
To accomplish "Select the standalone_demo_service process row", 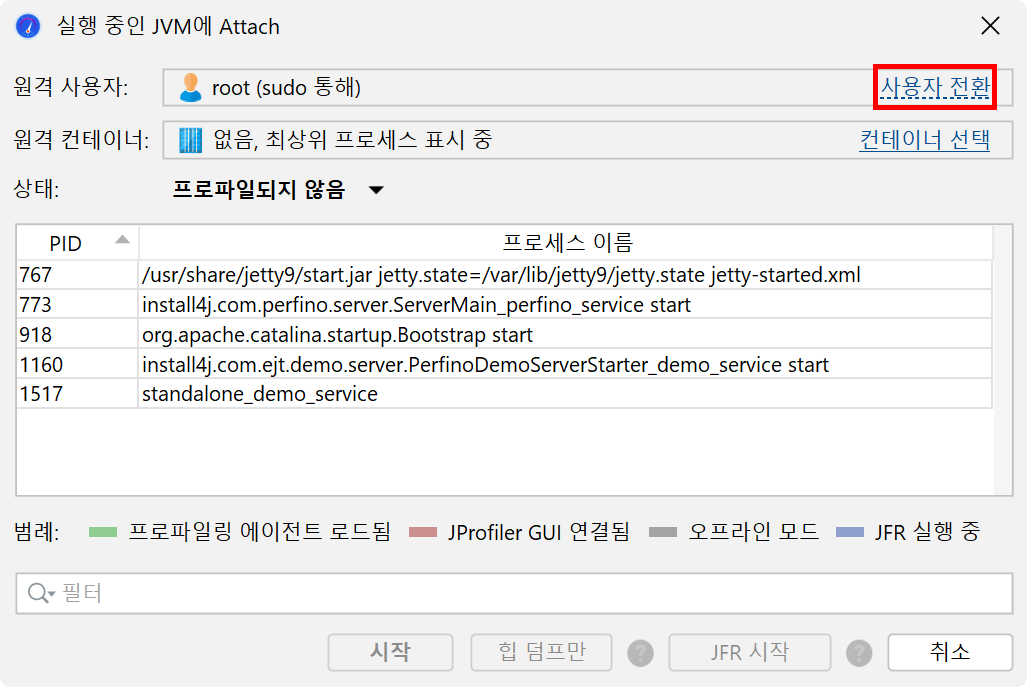I will [504, 394].
